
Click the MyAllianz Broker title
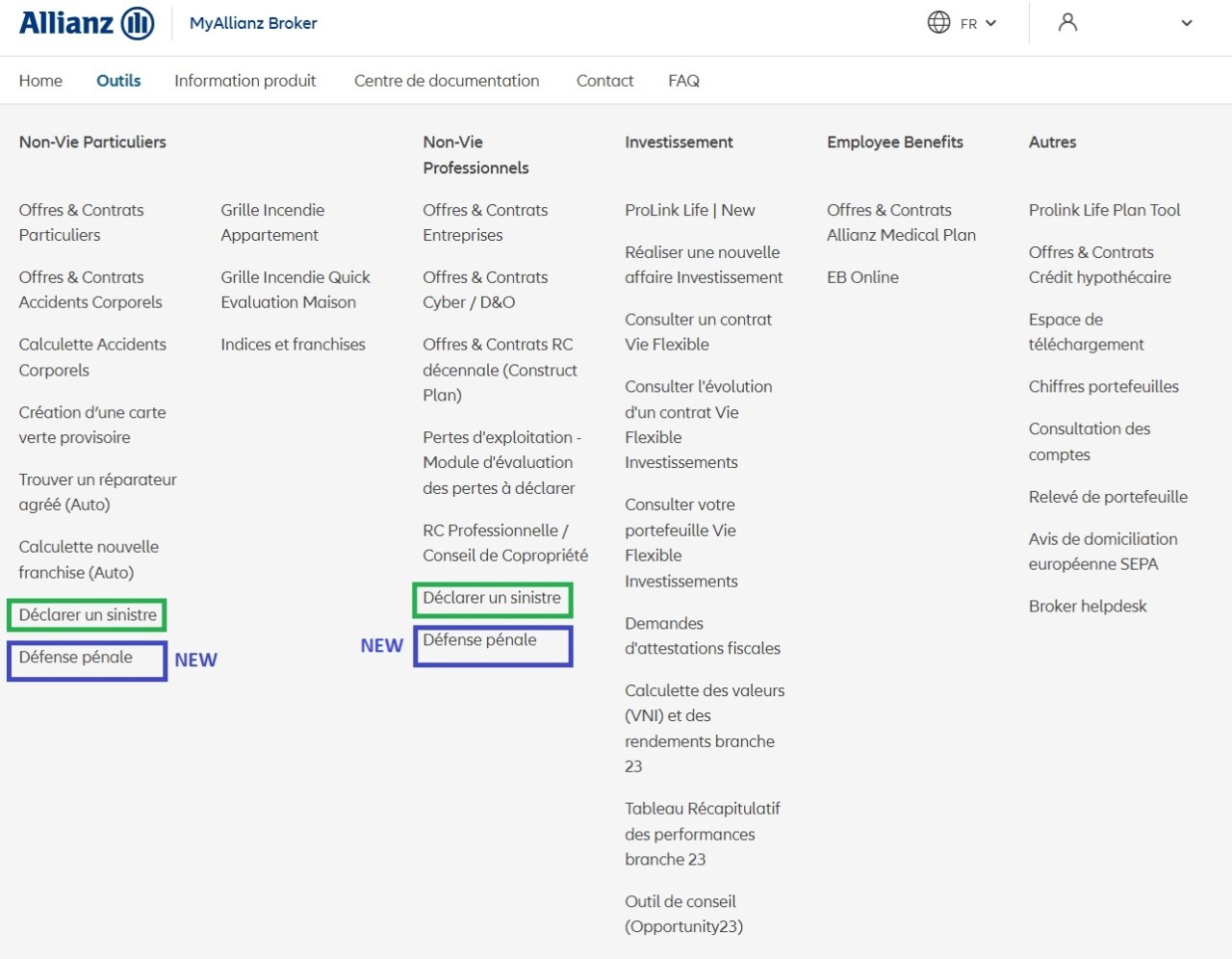(253, 23)
